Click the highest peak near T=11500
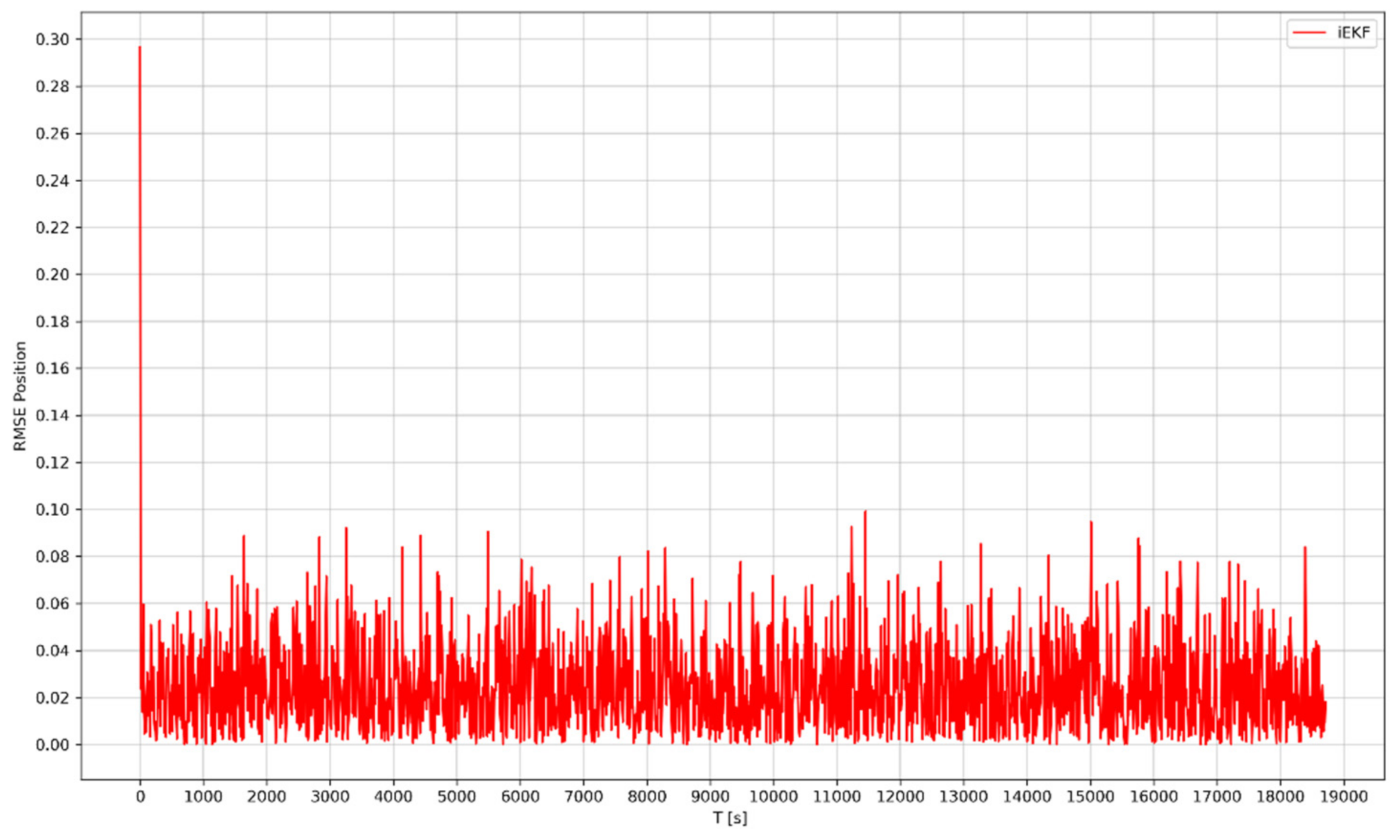 coord(865,512)
